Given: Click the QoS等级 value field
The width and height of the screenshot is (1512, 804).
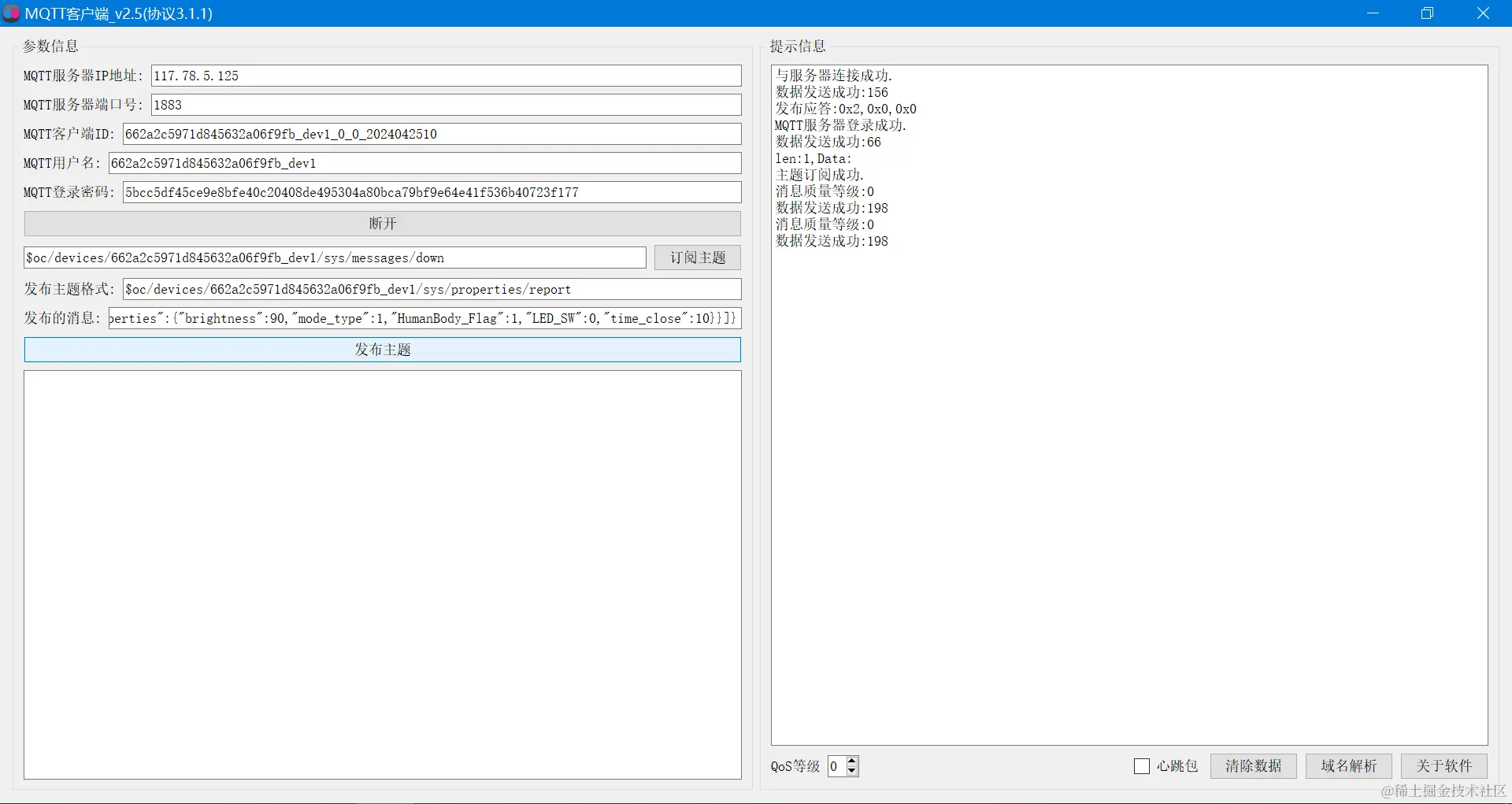Looking at the screenshot, I should click(836, 766).
